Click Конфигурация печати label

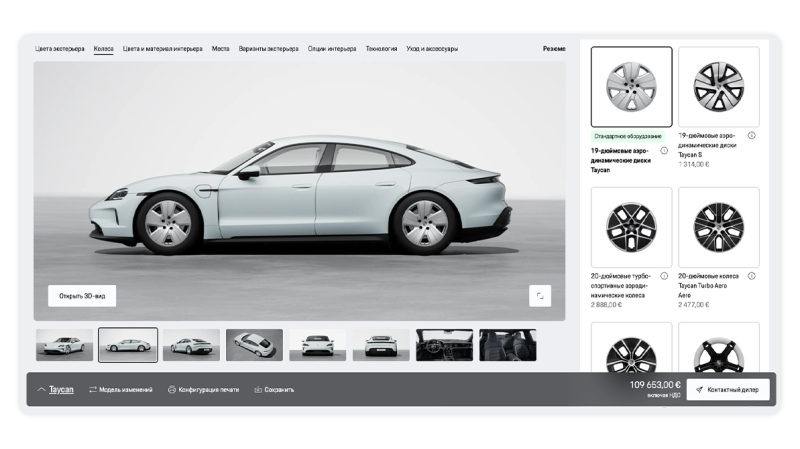click(209, 390)
